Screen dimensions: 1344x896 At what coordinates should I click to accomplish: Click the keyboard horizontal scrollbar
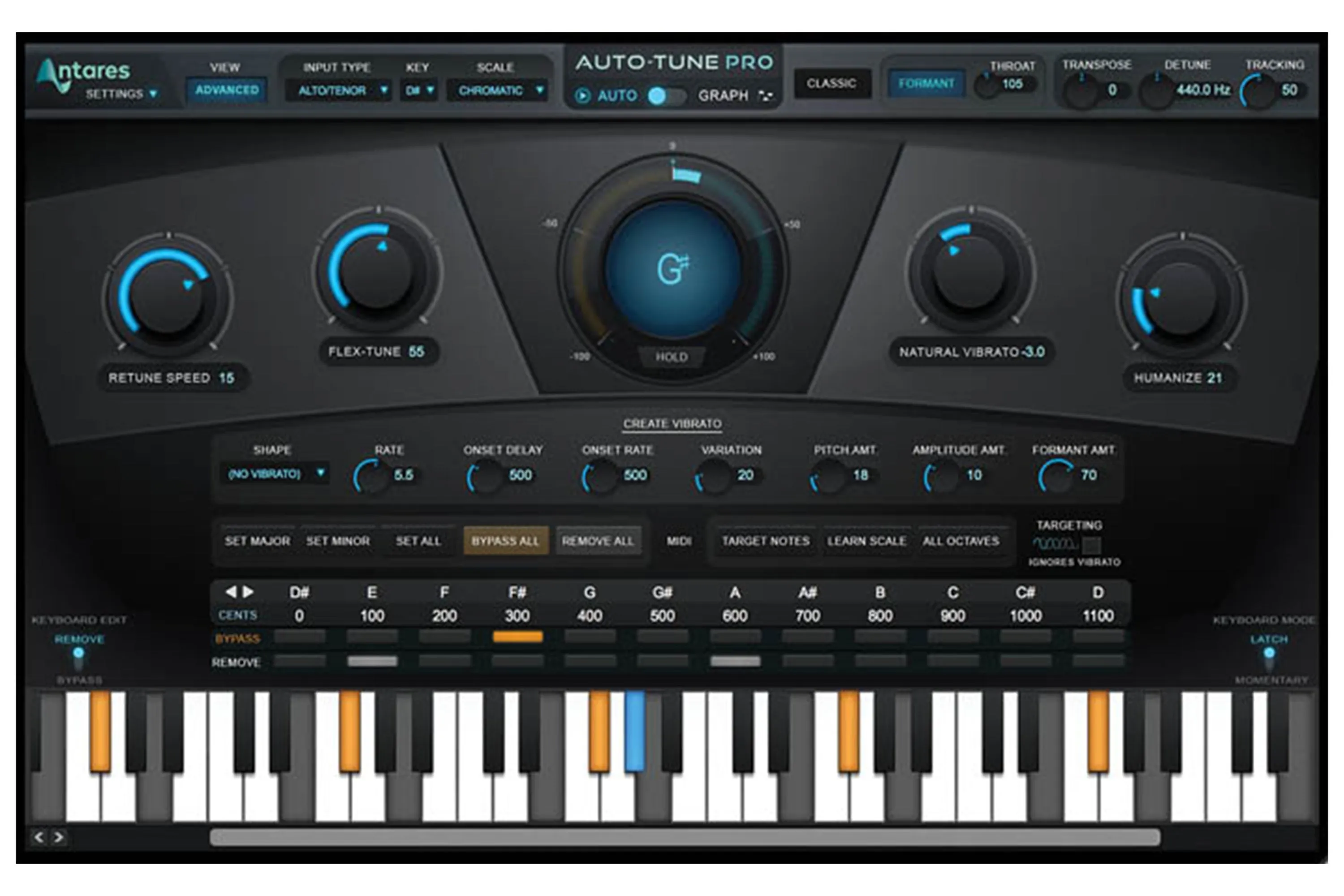(685, 838)
